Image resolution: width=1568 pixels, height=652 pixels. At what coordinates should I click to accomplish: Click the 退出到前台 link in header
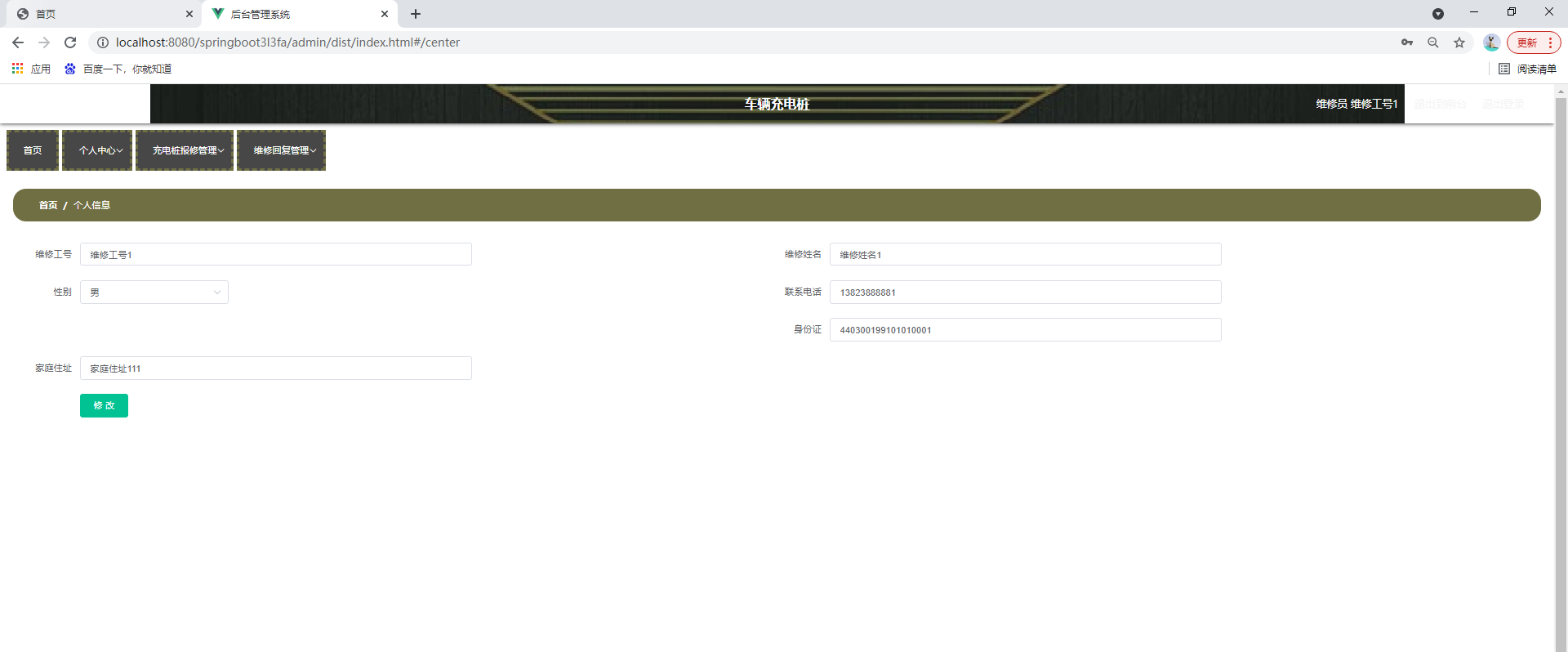1441,104
